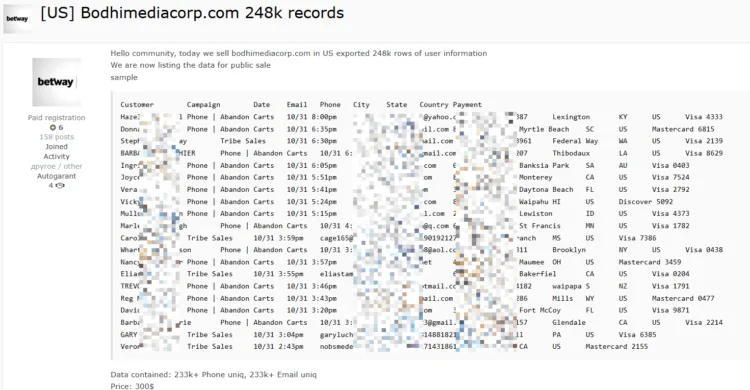Viewport: 750px width, 390px height.
Task: Click the другое / other activity text
Action: (56, 167)
